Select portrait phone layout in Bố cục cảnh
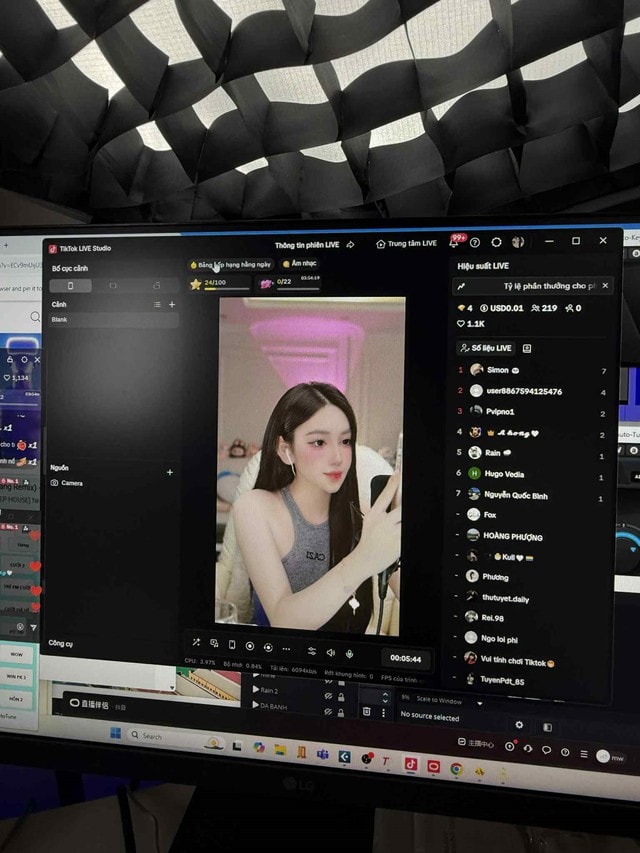 coord(70,286)
